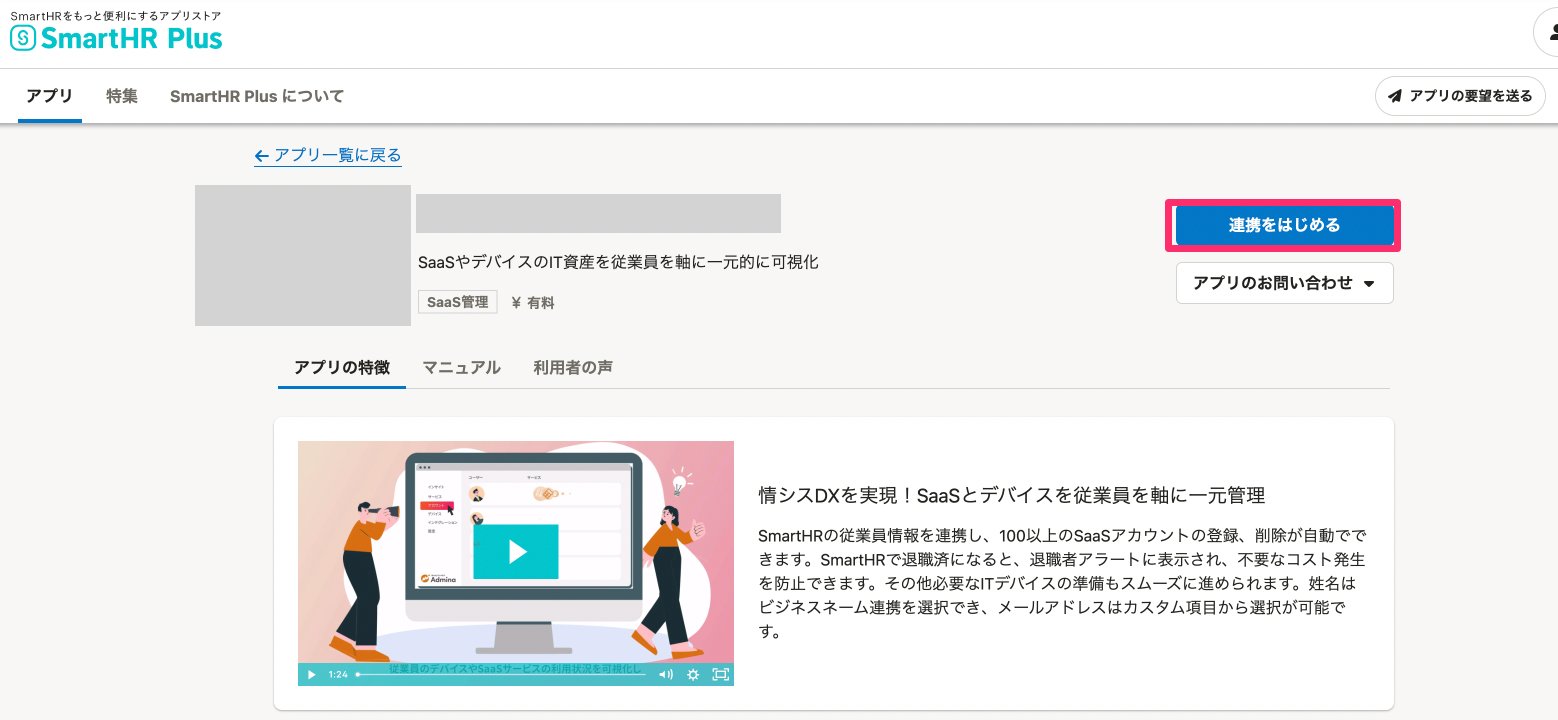The image size is (1558, 720).
Task: Click the gray app logo placeholder
Action: click(303, 255)
